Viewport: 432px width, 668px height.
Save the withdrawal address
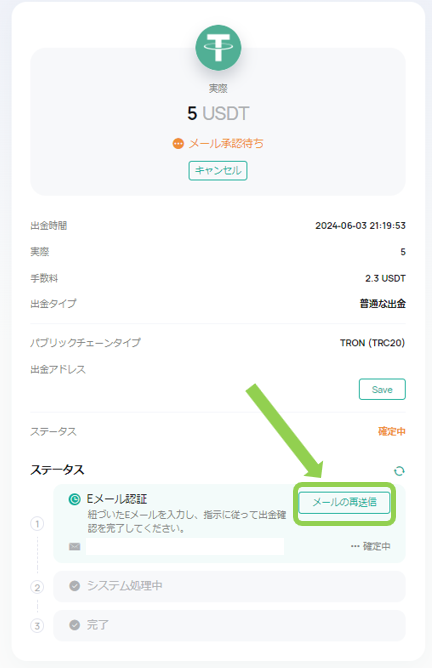click(x=382, y=389)
